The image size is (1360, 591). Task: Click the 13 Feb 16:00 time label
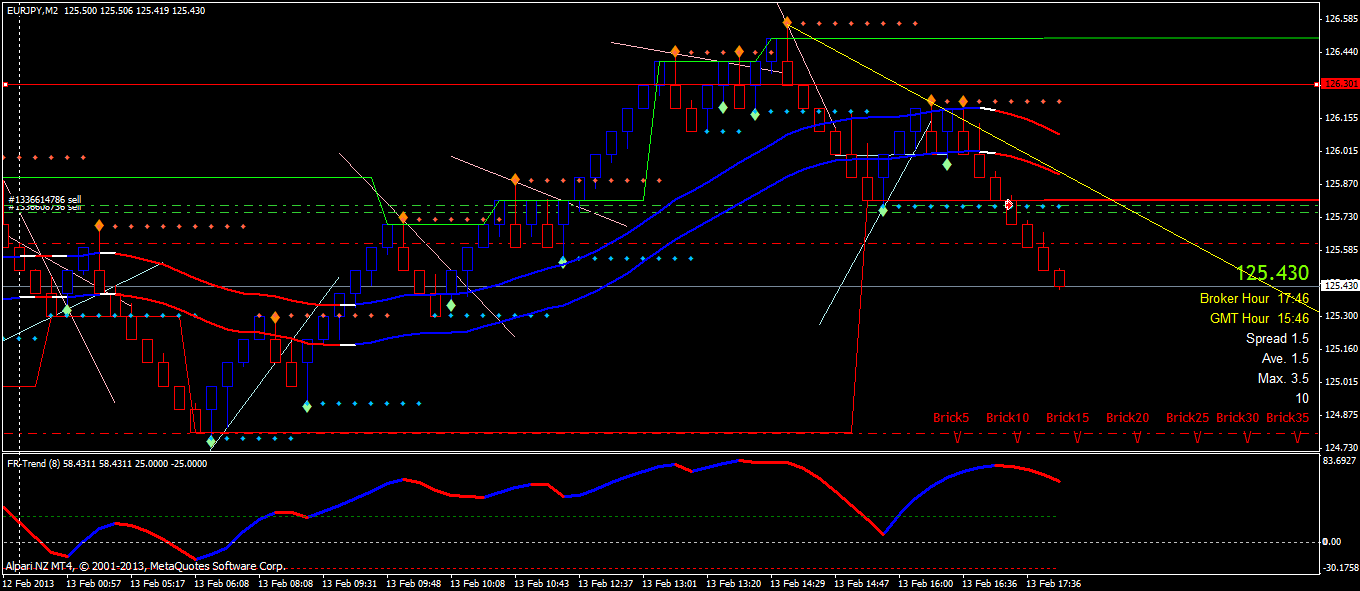pos(925,582)
